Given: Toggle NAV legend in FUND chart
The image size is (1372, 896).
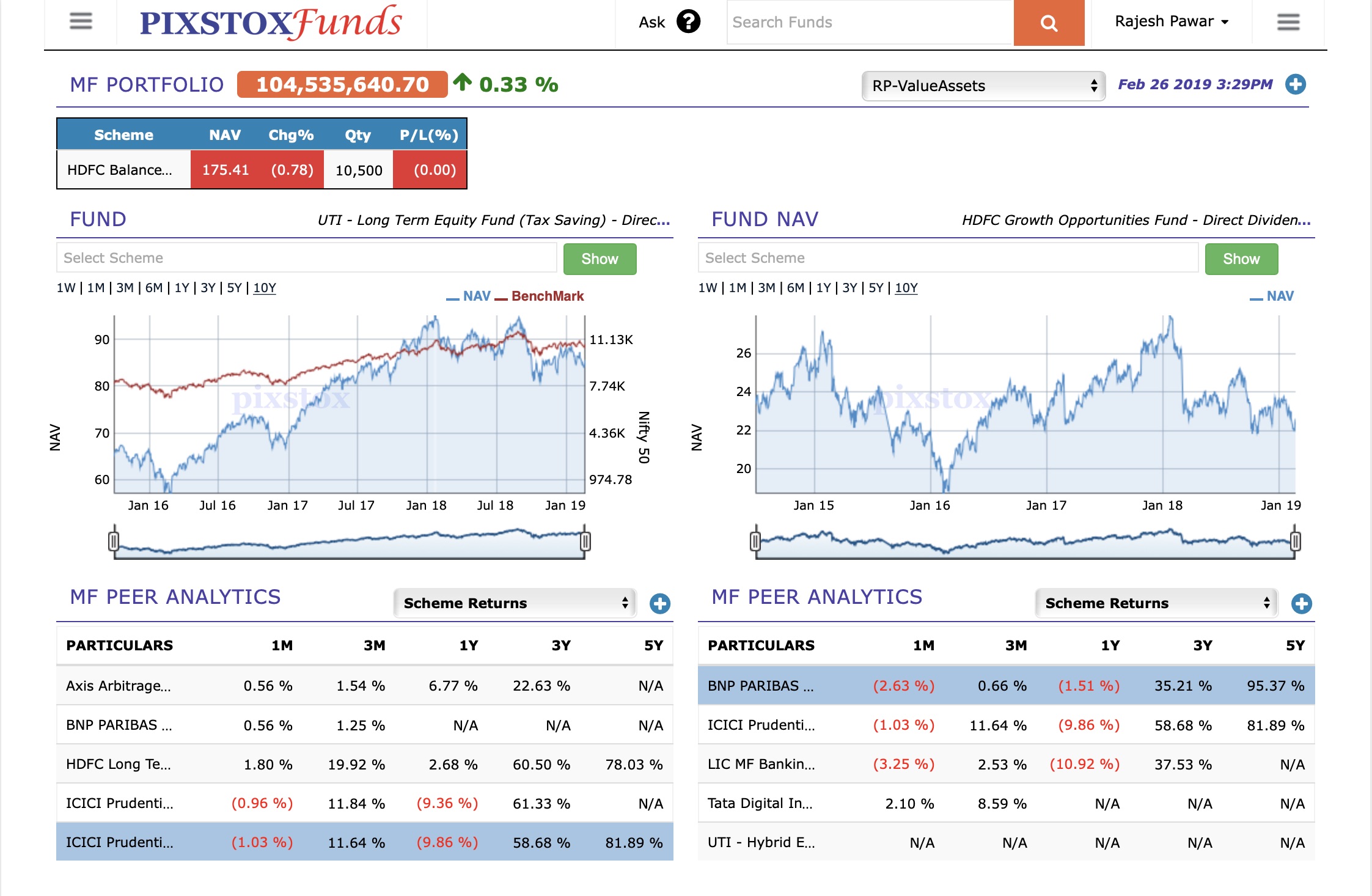Looking at the screenshot, I should point(469,296).
